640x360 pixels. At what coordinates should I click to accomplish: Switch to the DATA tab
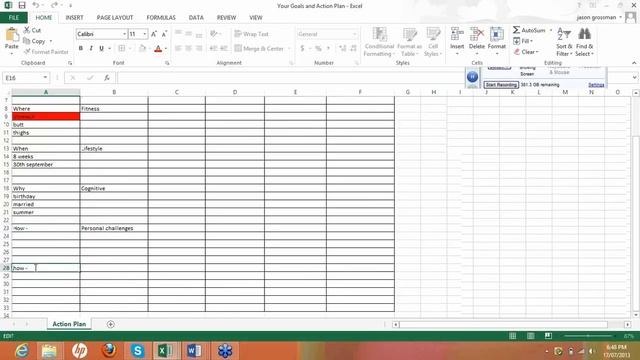(196, 18)
